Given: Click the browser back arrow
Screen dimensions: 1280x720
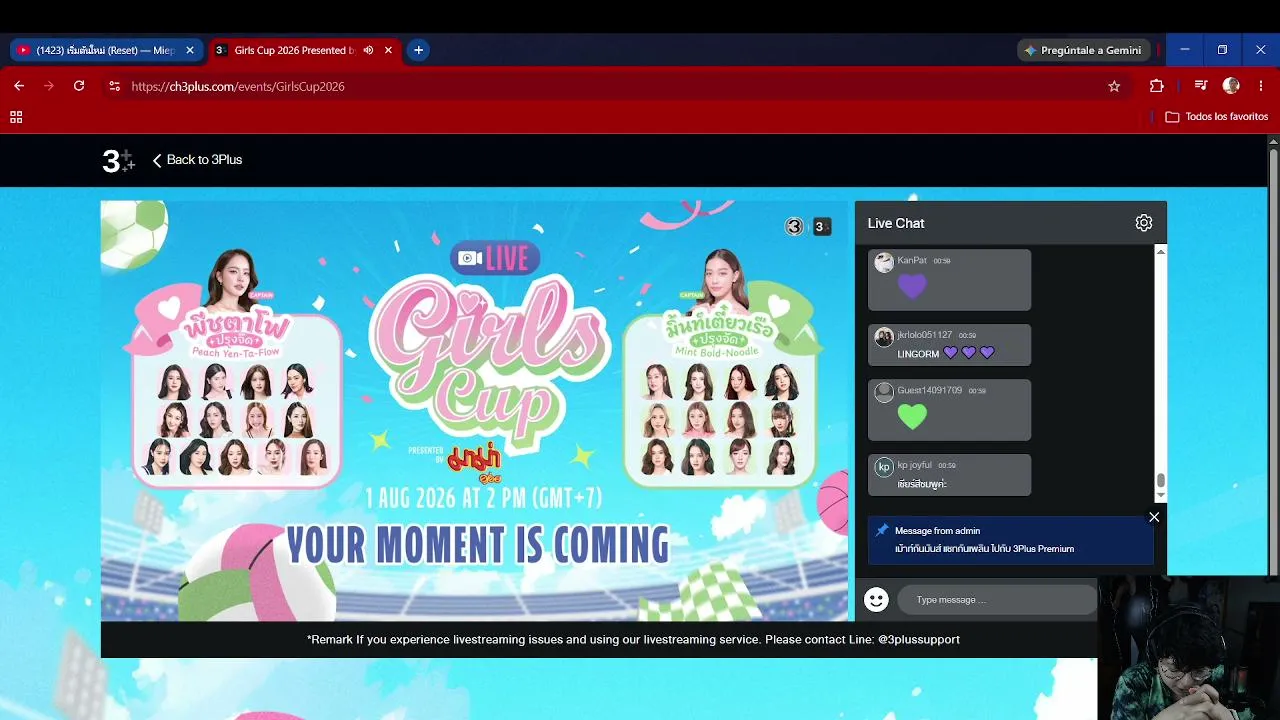Looking at the screenshot, I should [19, 86].
